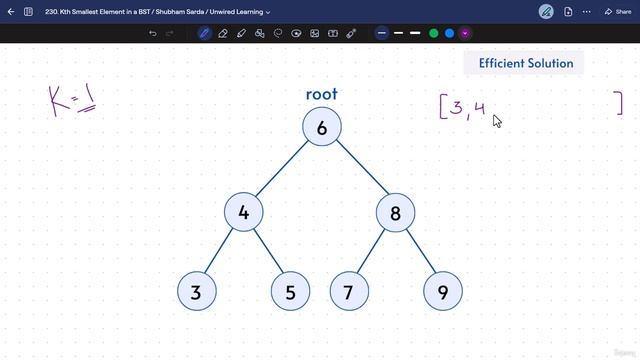
Task: Select the Highlighter tool
Action: point(241,33)
